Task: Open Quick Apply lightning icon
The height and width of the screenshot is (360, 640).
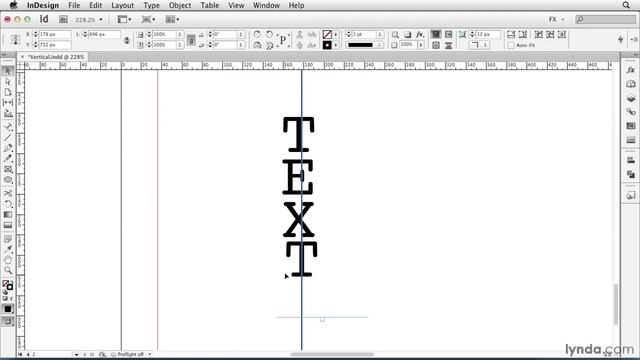Action: (x=620, y=39)
